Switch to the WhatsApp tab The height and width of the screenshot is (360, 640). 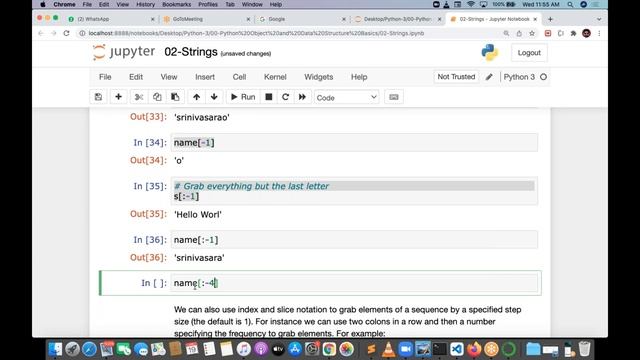pyautogui.click(x=110, y=19)
